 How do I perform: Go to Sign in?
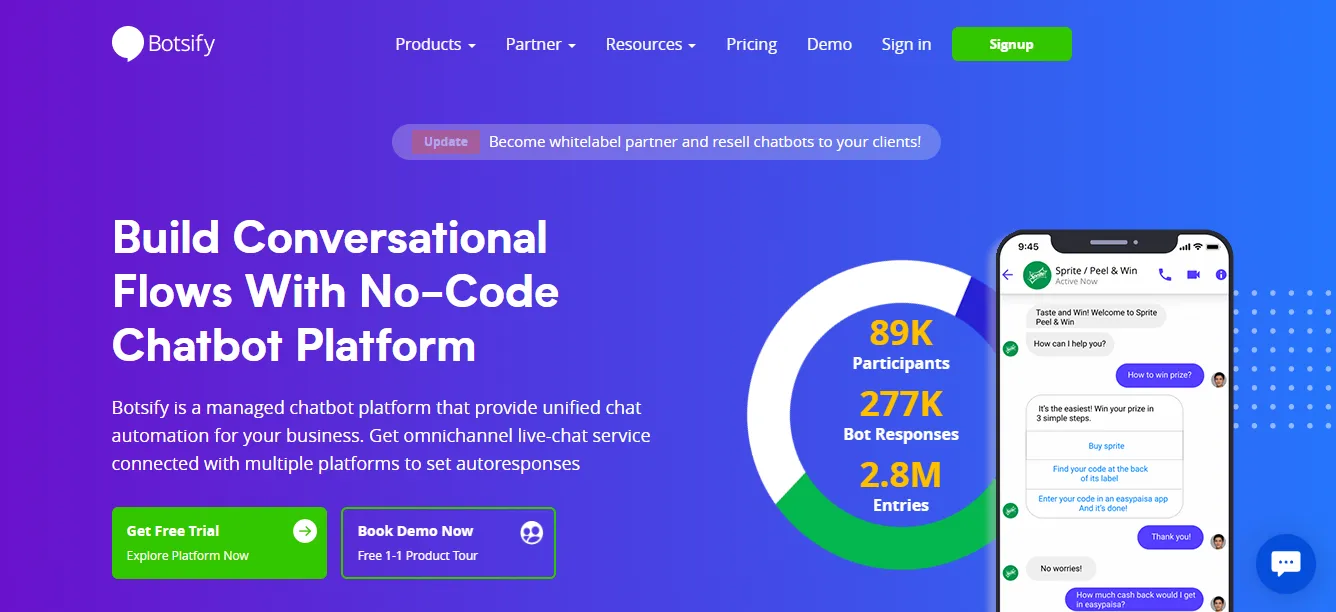[906, 44]
